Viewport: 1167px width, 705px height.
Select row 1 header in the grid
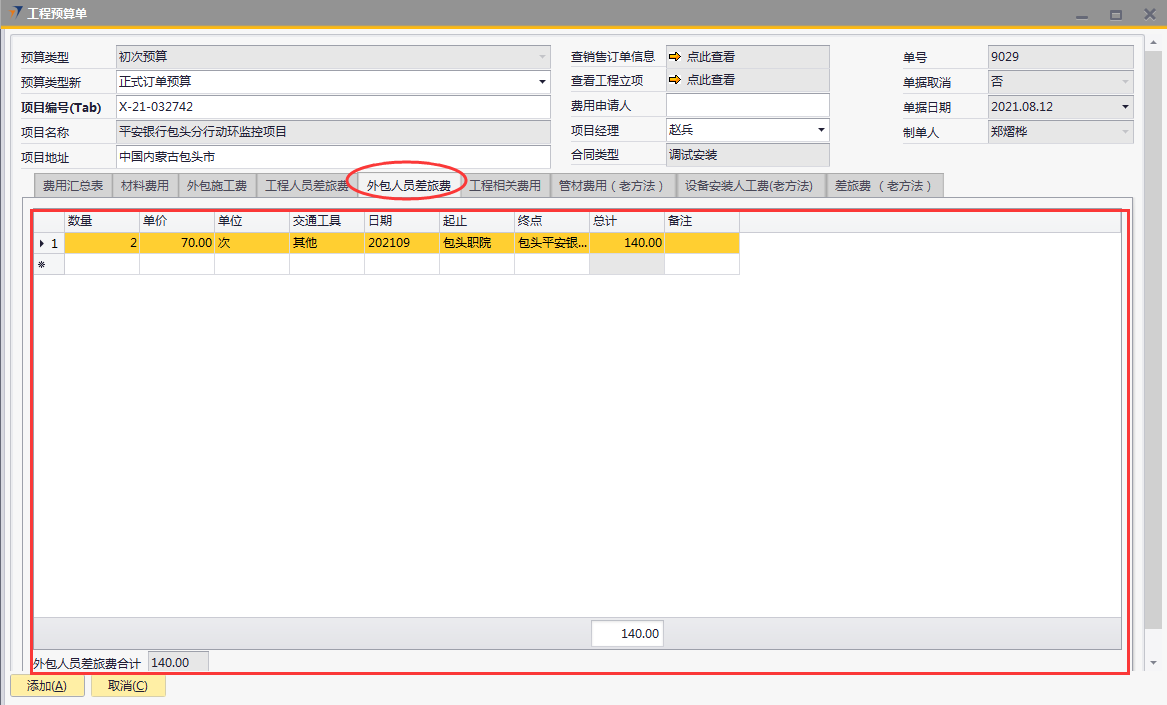coord(49,243)
